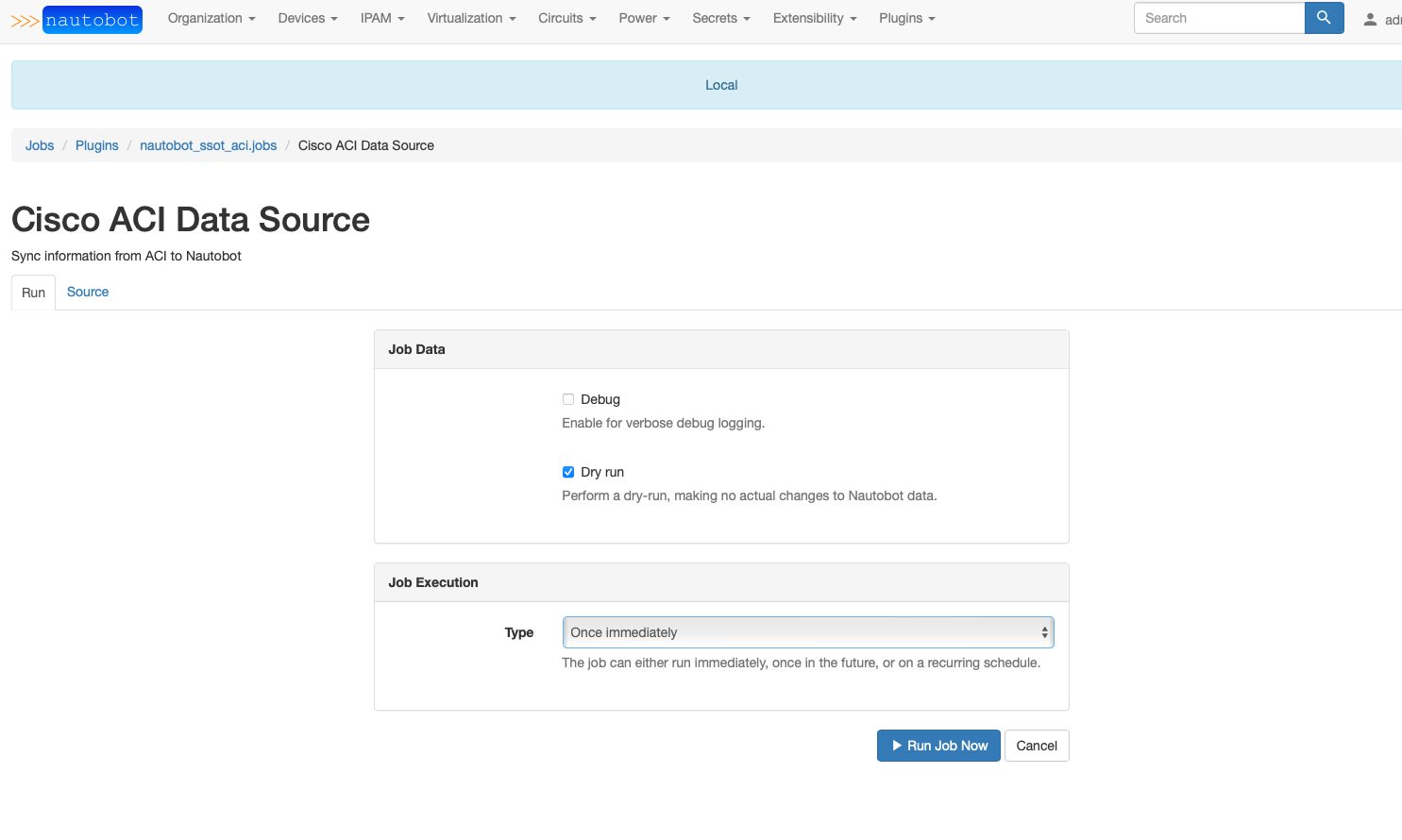Cancel the job form
The width and height of the screenshot is (1402, 840).
(x=1036, y=746)
